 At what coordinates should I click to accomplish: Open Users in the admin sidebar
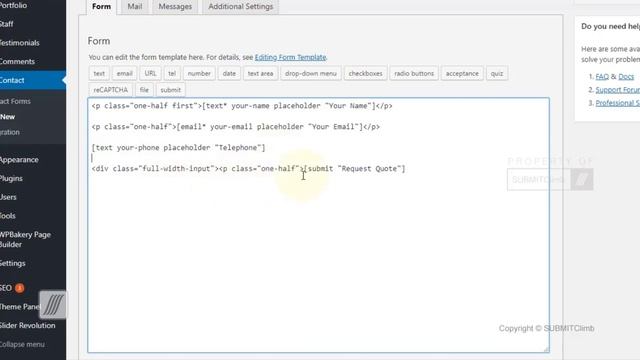click(8, 197)
